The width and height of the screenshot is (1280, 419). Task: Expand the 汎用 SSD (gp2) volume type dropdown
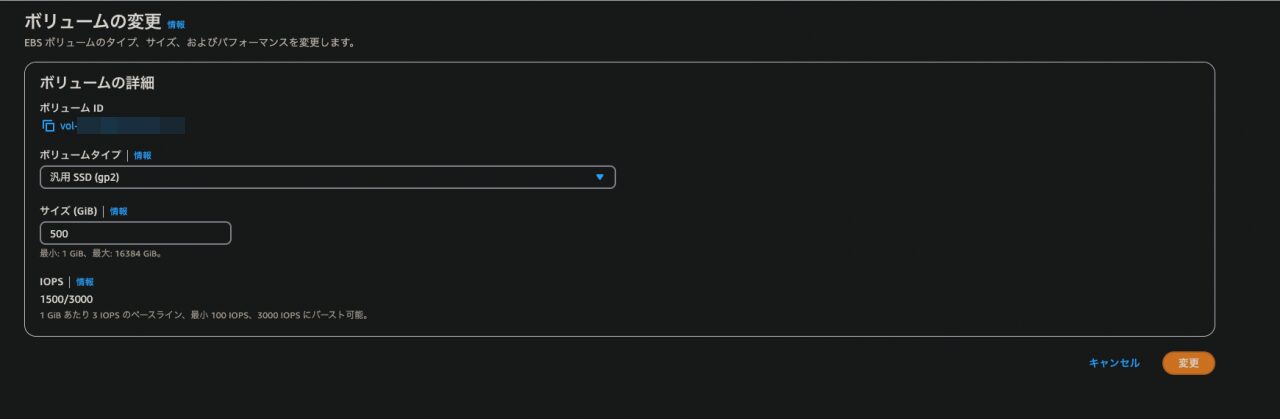pos(327,177)
